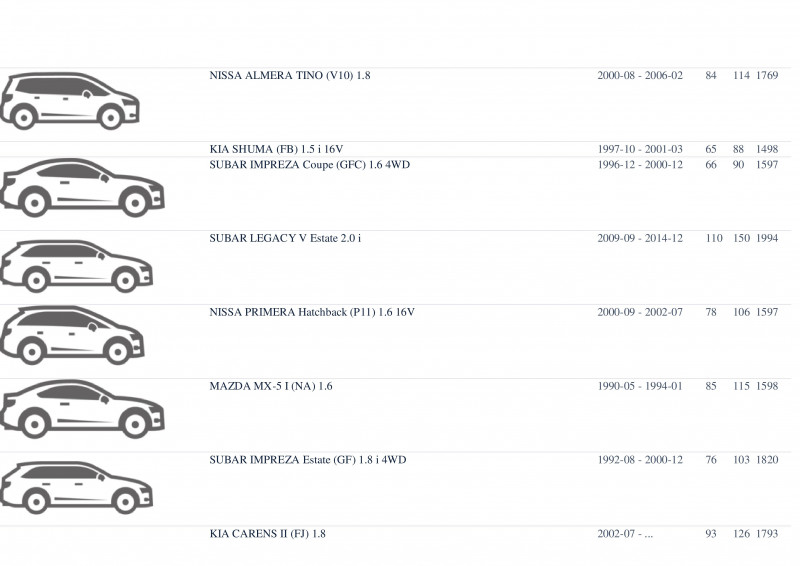The image size is (800, 566).
Task: Click the 2002-07 - ... date for KIA CARENS
Action: pyautogui.click(x=625, y=534)
